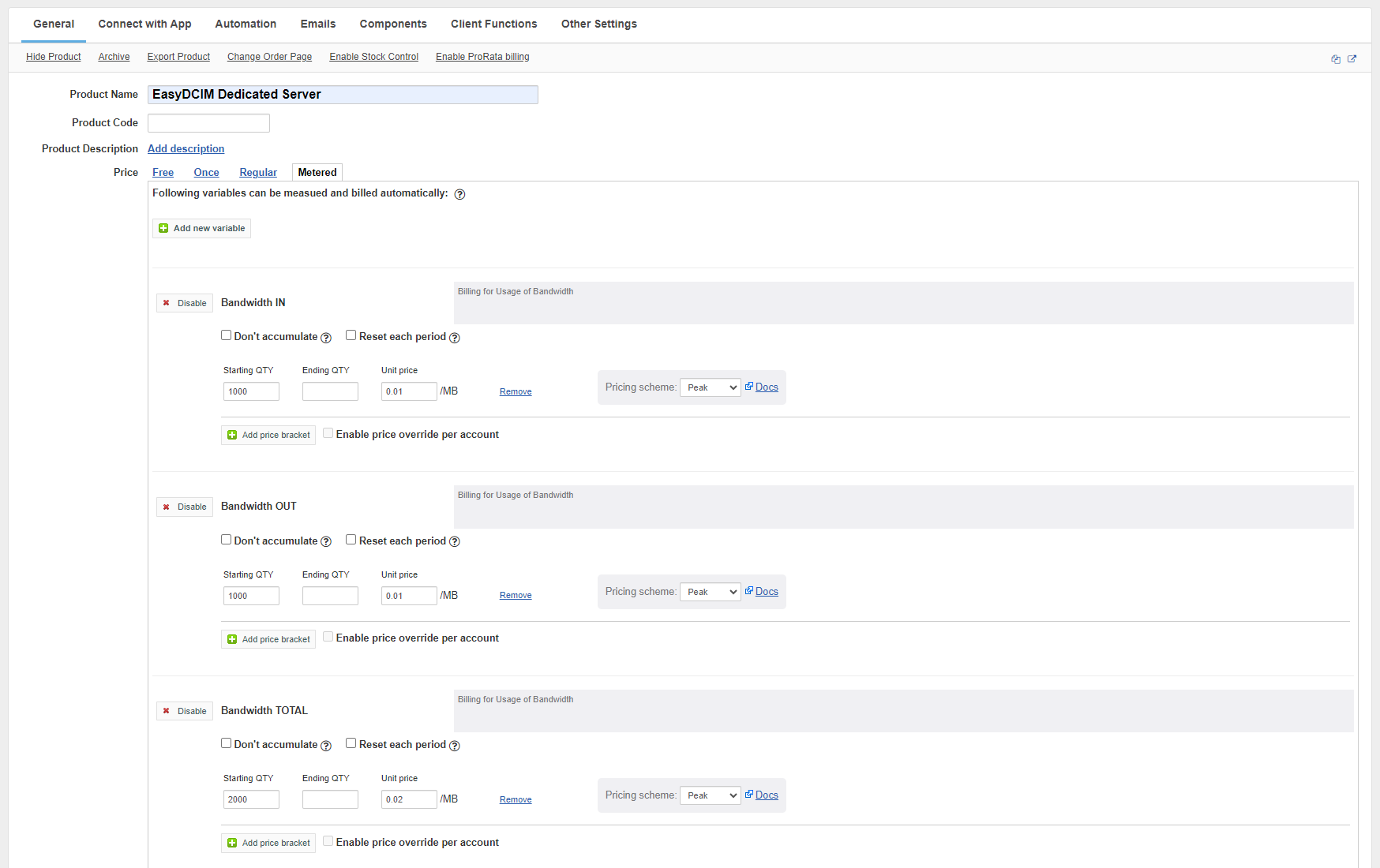
Task: Open Pricing scheme dropdown for Bandwidth IN
Action: click(x=711, y=387)
